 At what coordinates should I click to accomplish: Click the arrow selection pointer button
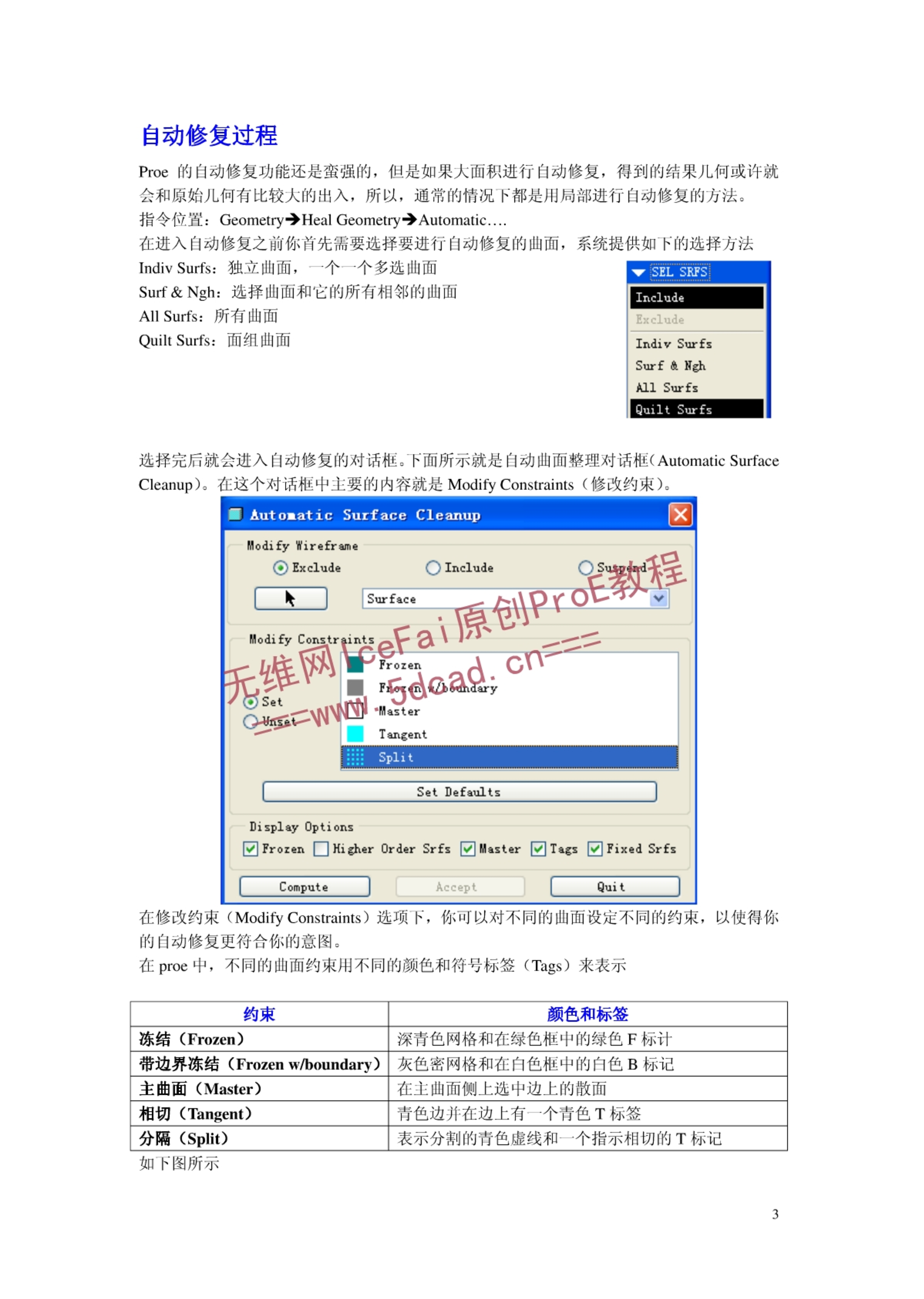point(290,598)
